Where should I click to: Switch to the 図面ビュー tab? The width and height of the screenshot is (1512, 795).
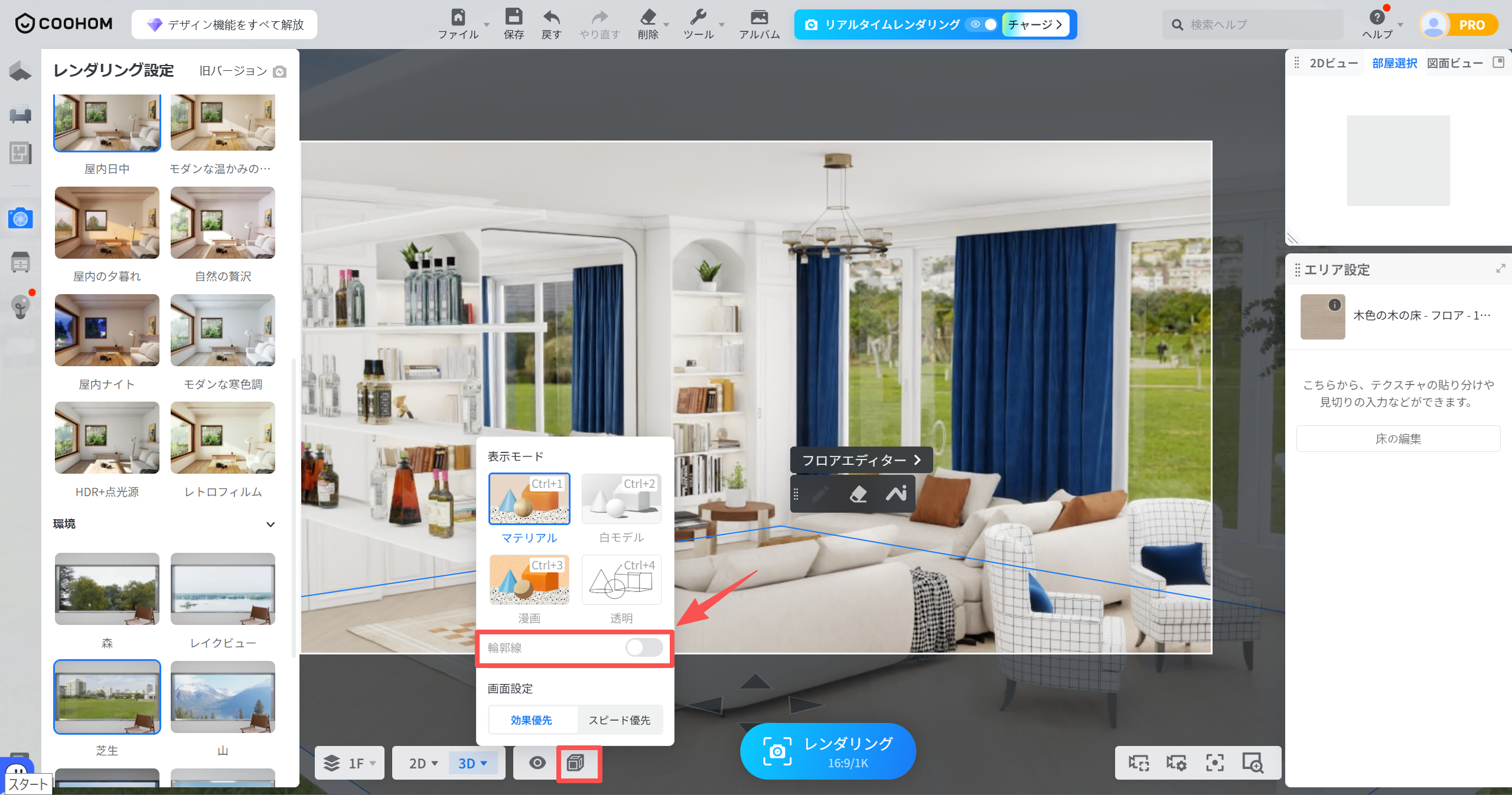(x=1455, y=63)
